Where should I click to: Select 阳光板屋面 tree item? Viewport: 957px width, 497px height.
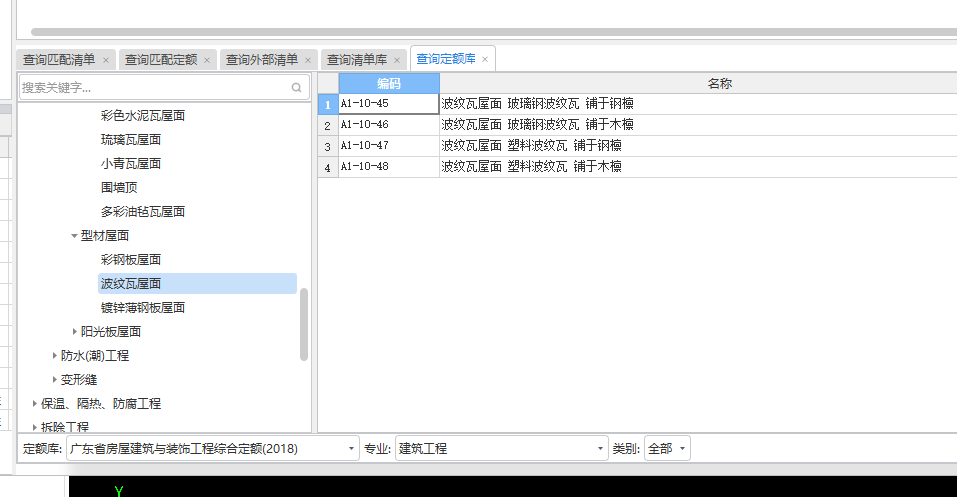tap(110, 332)
